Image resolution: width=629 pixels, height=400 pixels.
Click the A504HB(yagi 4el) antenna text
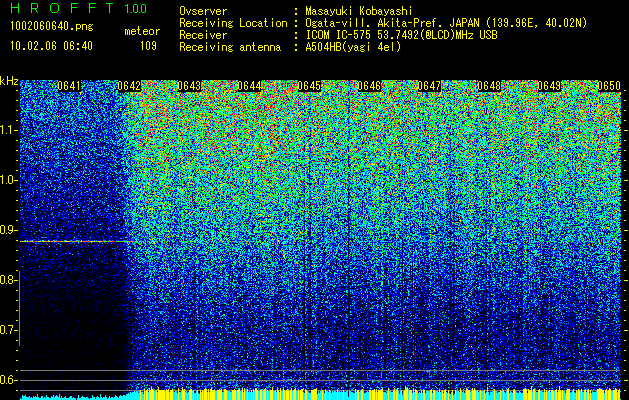pos(353,47)
